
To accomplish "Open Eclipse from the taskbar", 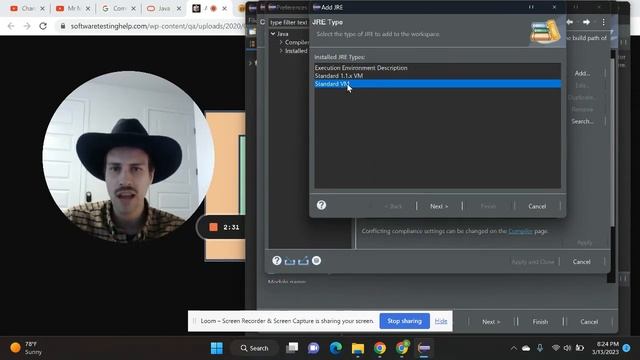I will [424, 348].
